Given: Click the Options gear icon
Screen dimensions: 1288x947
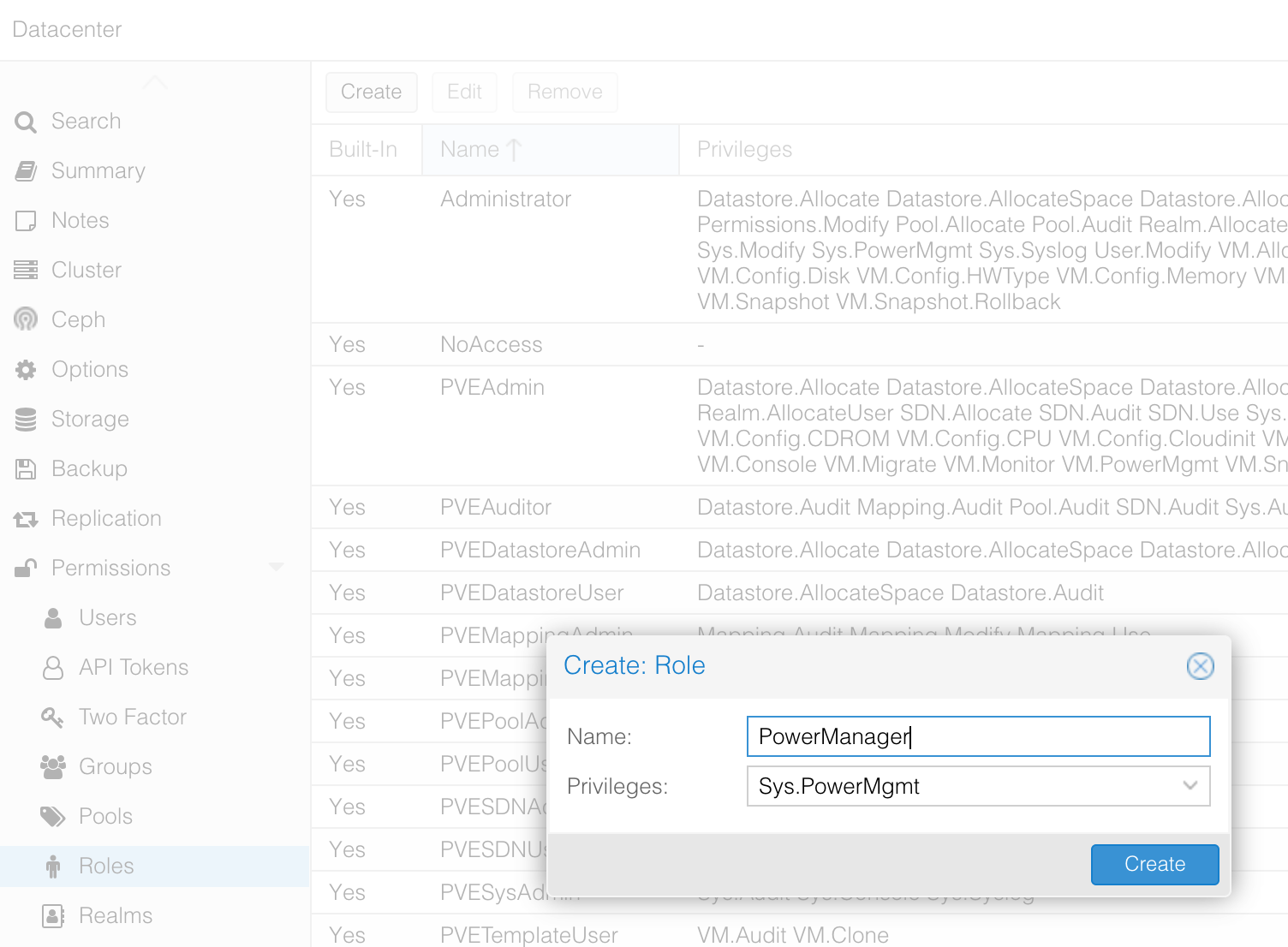Looking at the screenshot, I should 26,370.
